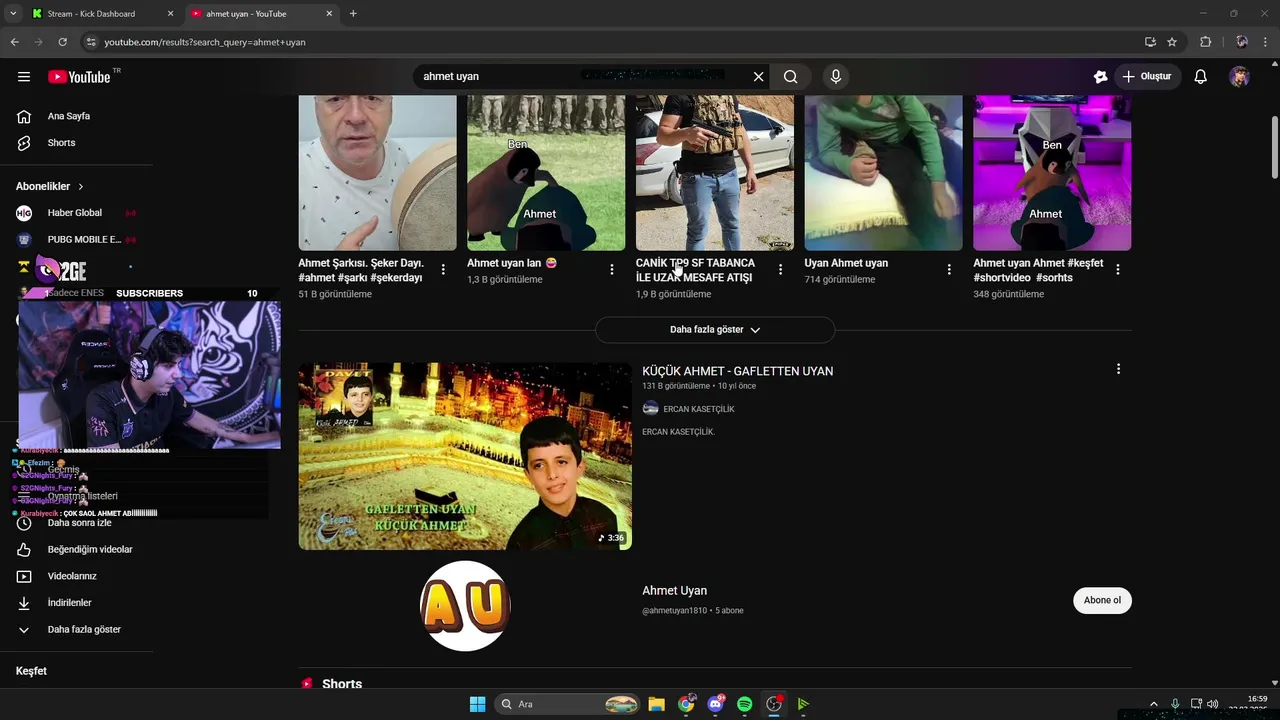This screenshot has height=720, width=1280.
Task: Go back in browser history
Action: 14,42
